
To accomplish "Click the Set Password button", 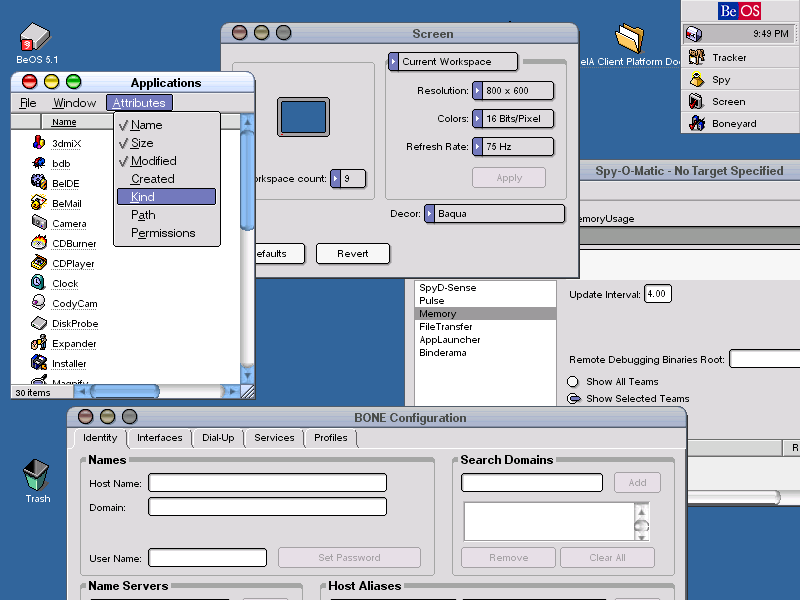I will [x=349, y=558].
